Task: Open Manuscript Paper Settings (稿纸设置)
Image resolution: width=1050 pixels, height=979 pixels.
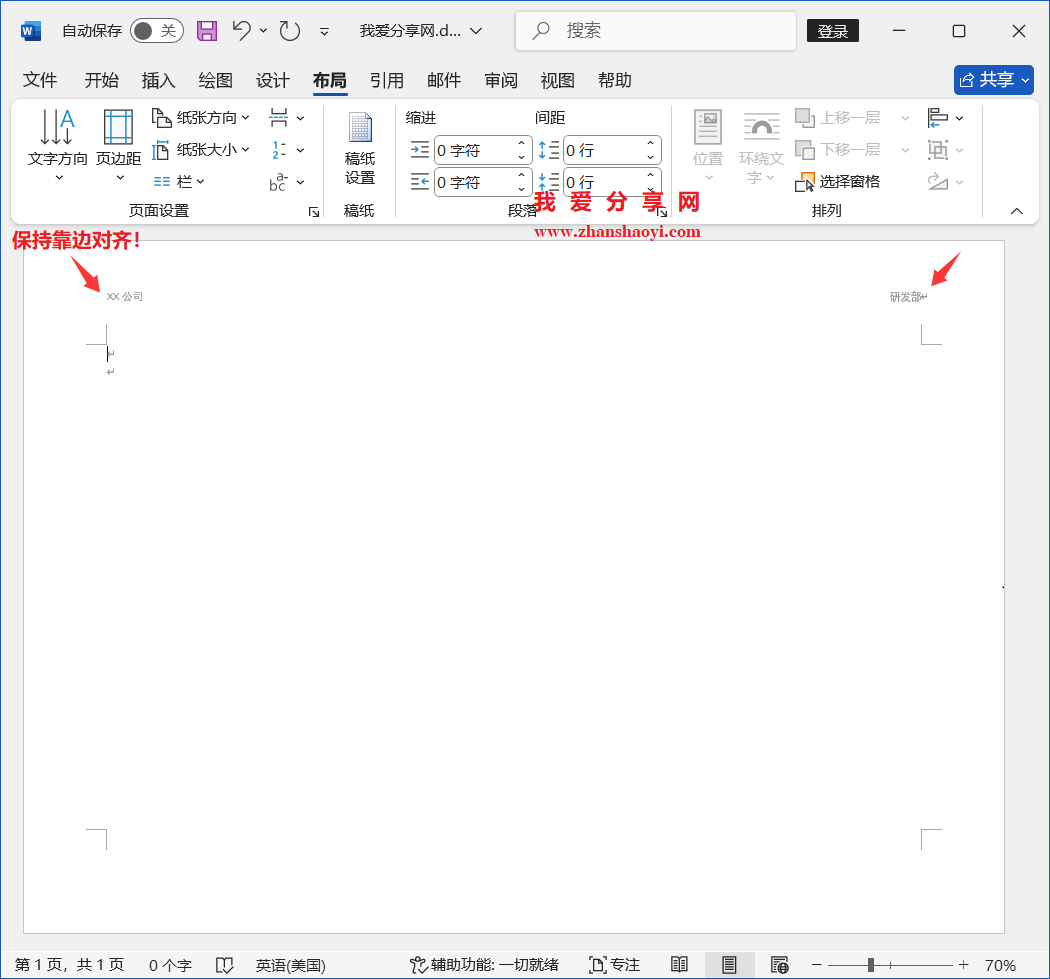Action: [x=360, y=149]
